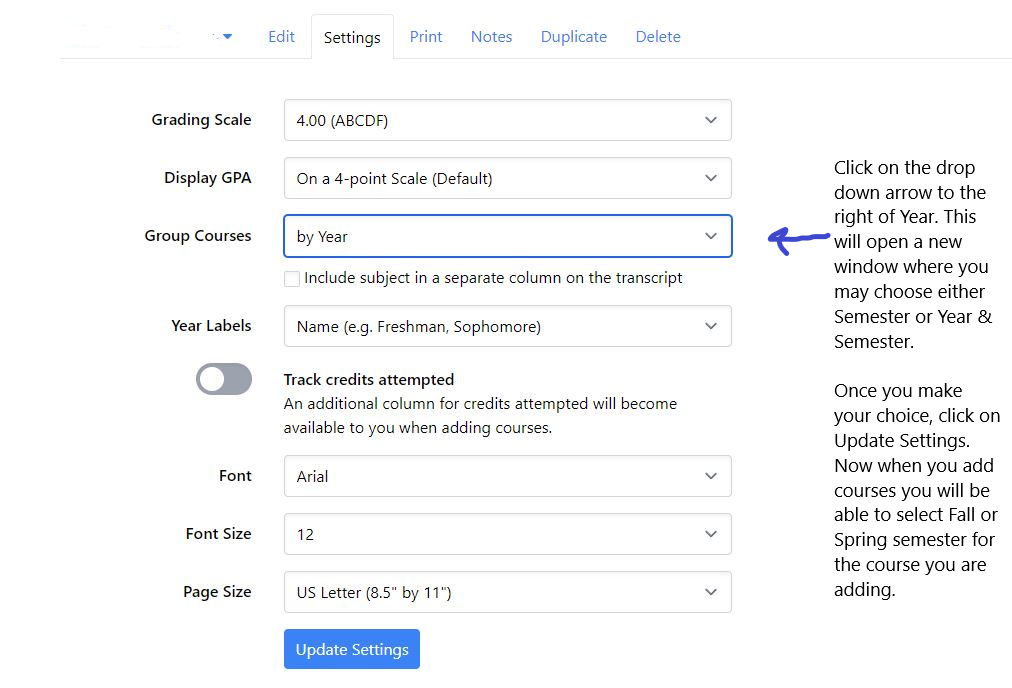
Task: Click the Track credits attempted label
Action: 369,379
